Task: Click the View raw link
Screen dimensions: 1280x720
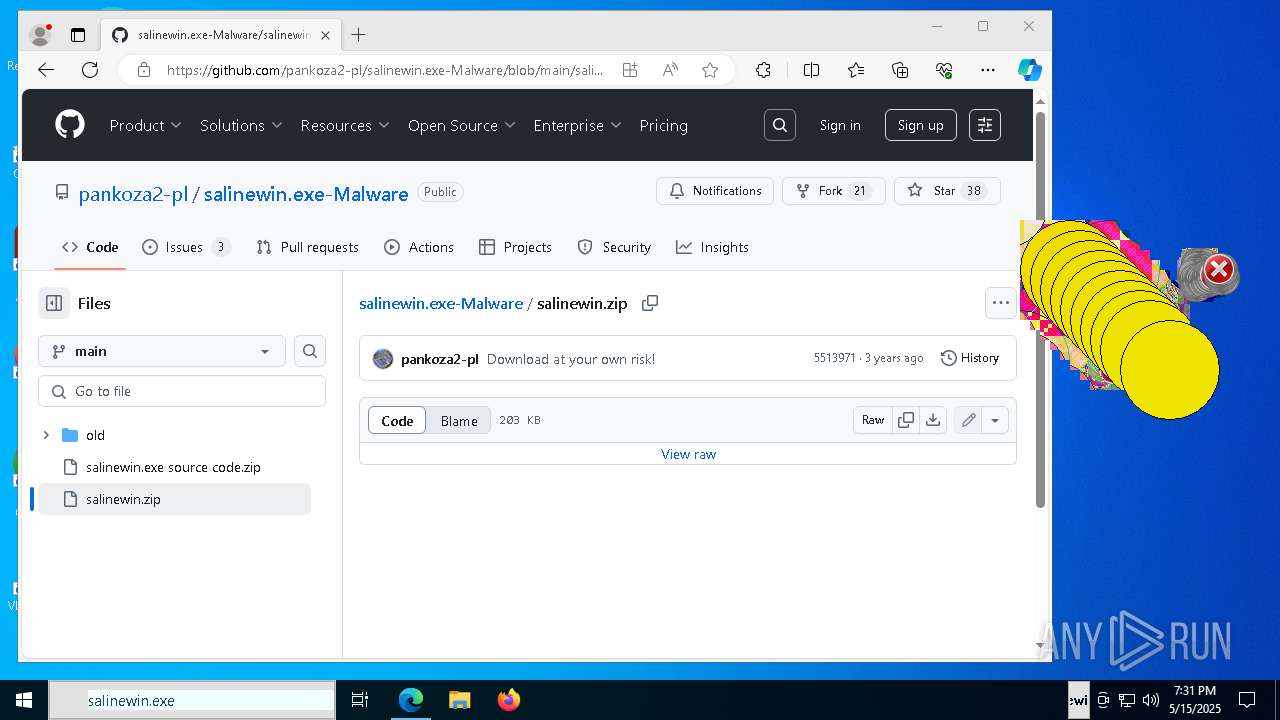Action: 688,454
